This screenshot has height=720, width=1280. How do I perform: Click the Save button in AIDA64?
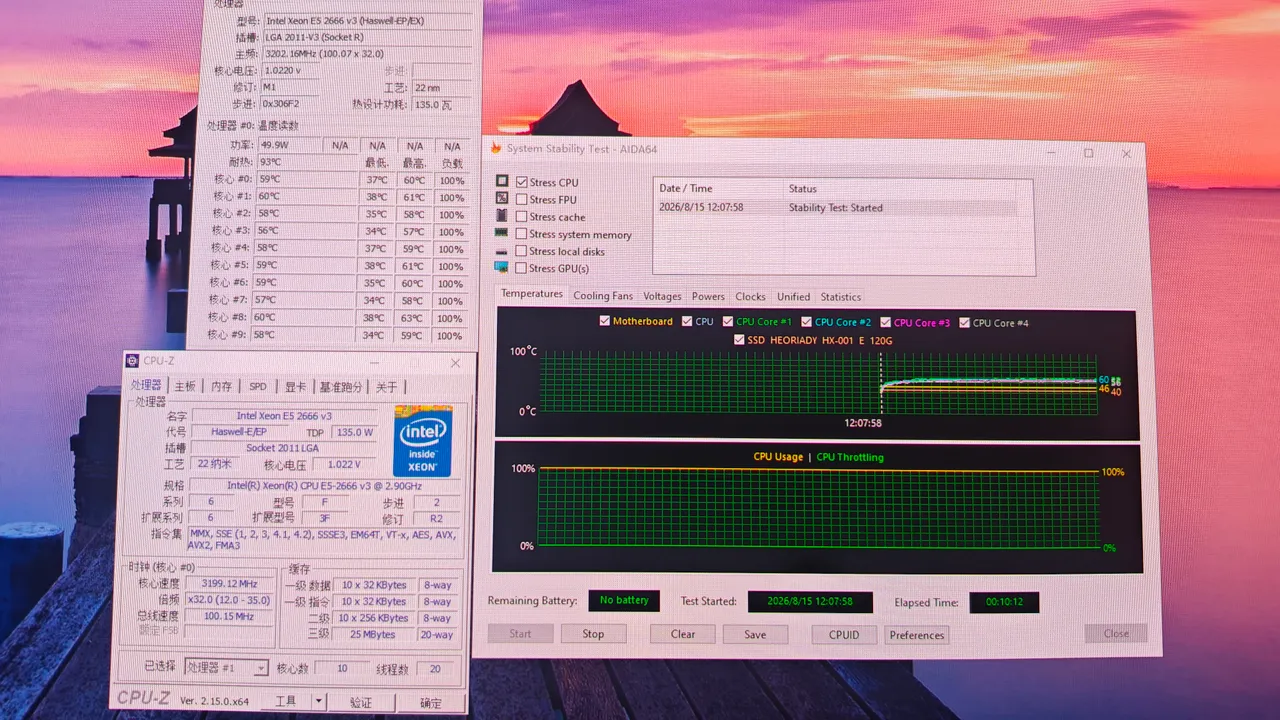(755, 634)
